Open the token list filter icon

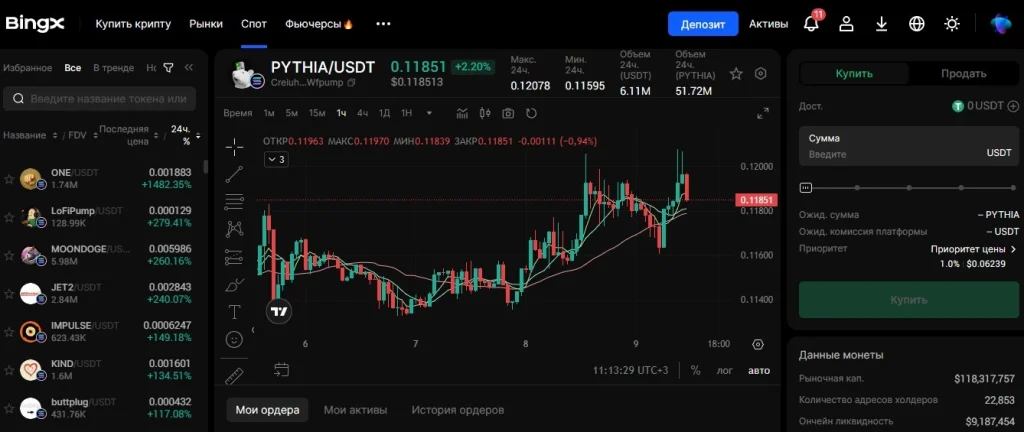coord(168,68)
